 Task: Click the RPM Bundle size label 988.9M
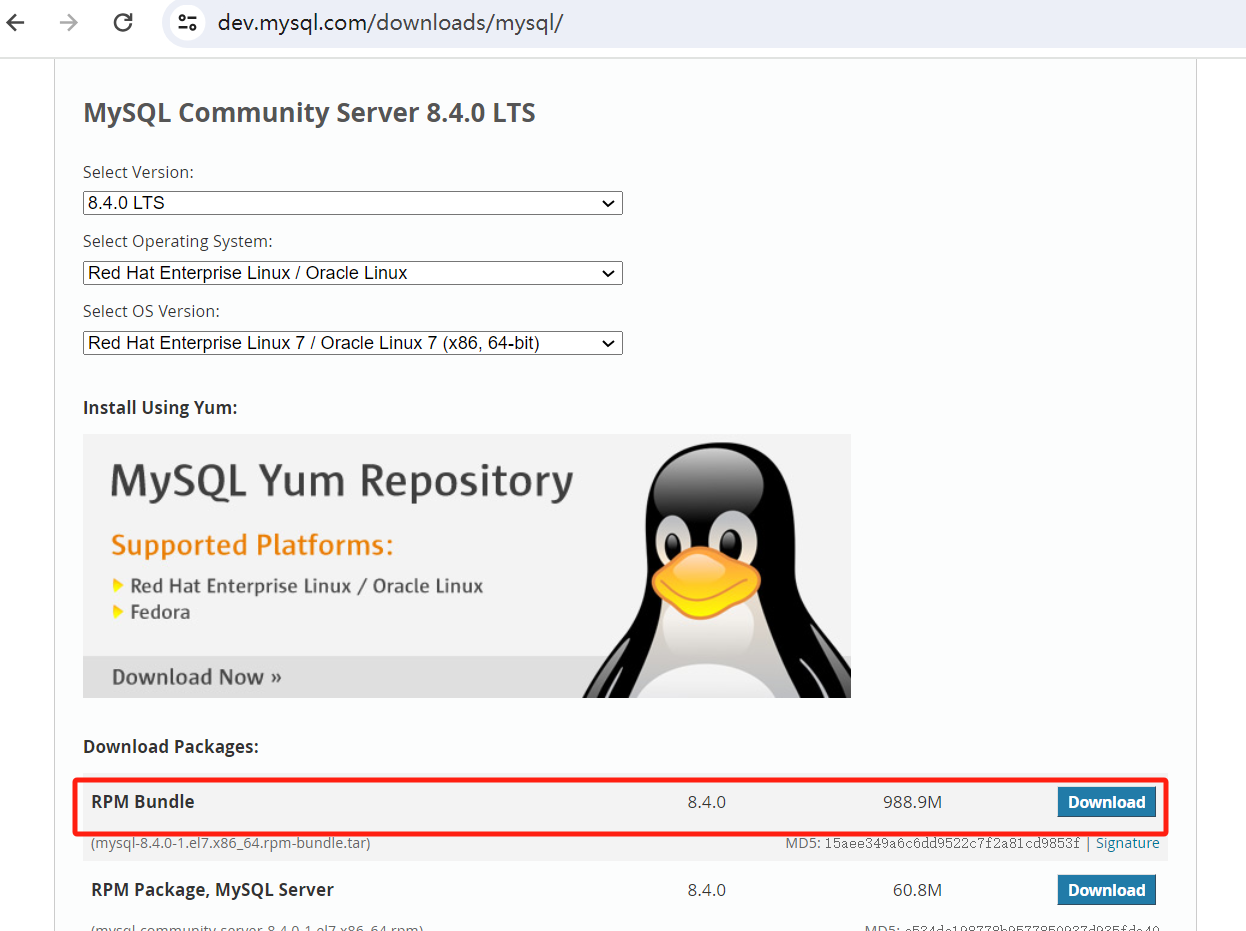pos(912,802)
